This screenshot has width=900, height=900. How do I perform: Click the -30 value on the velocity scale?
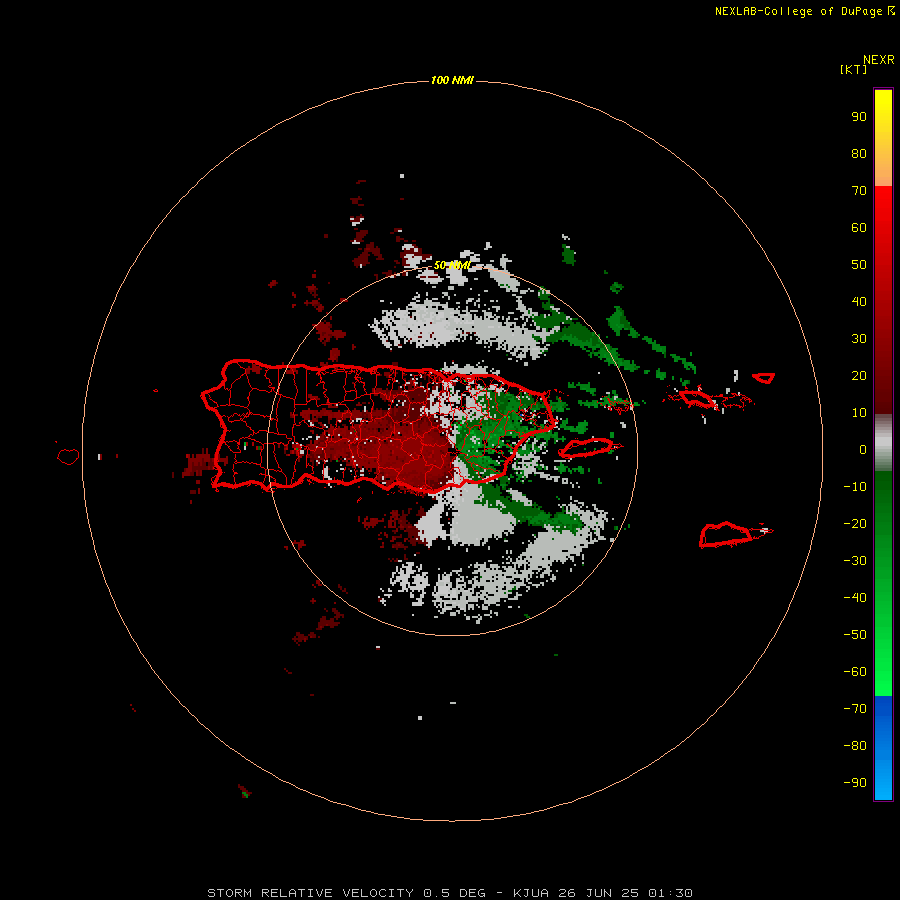[x=855, y=561]
